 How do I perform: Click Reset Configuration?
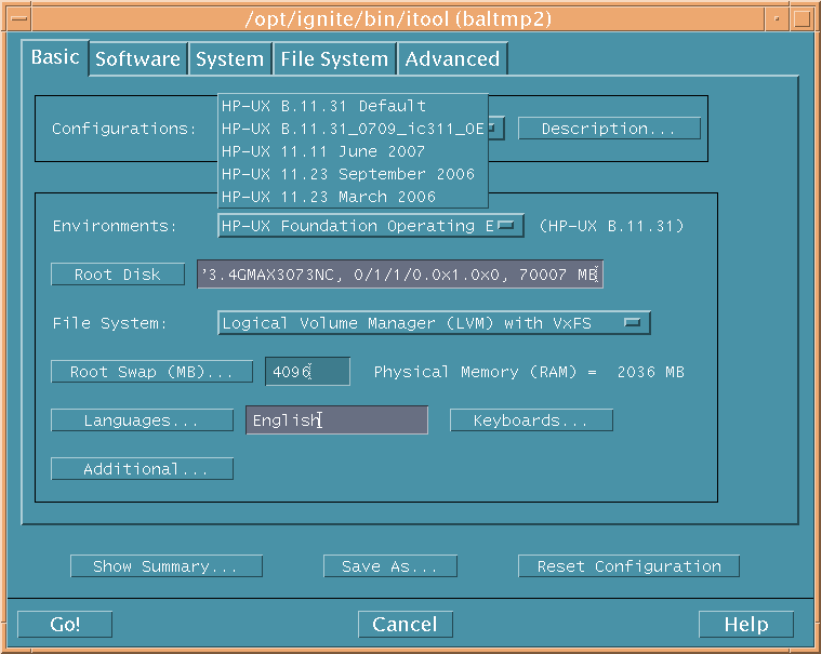coord(629,566)
